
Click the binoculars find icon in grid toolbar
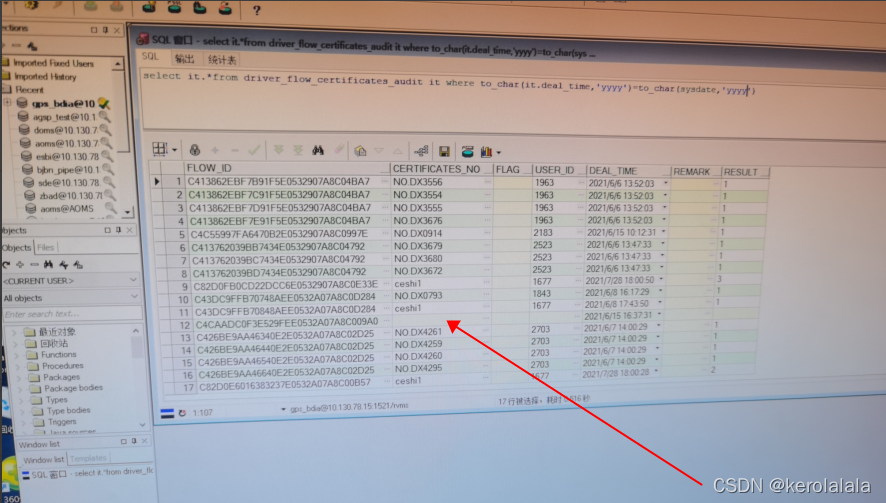(x=318, y=150)
